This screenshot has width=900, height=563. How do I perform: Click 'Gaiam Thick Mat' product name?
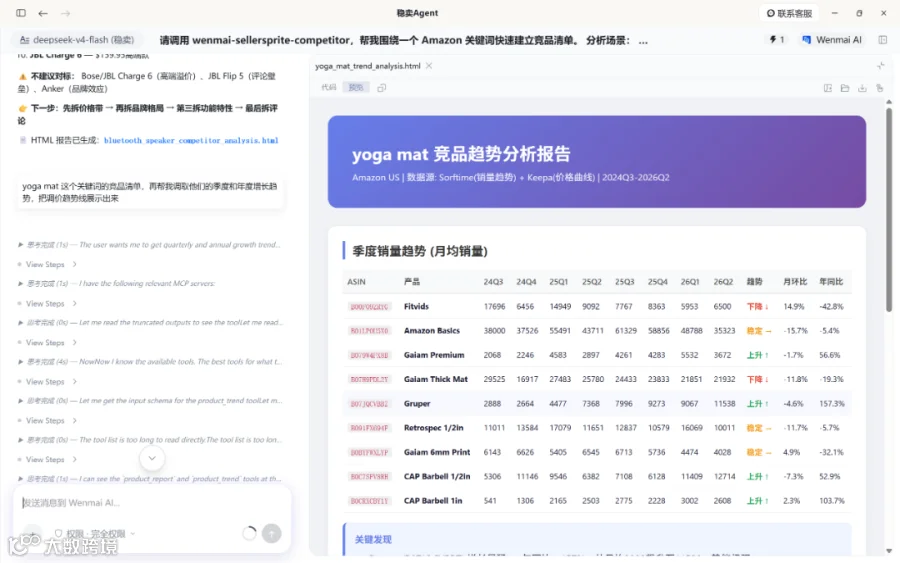coord(436,379)
